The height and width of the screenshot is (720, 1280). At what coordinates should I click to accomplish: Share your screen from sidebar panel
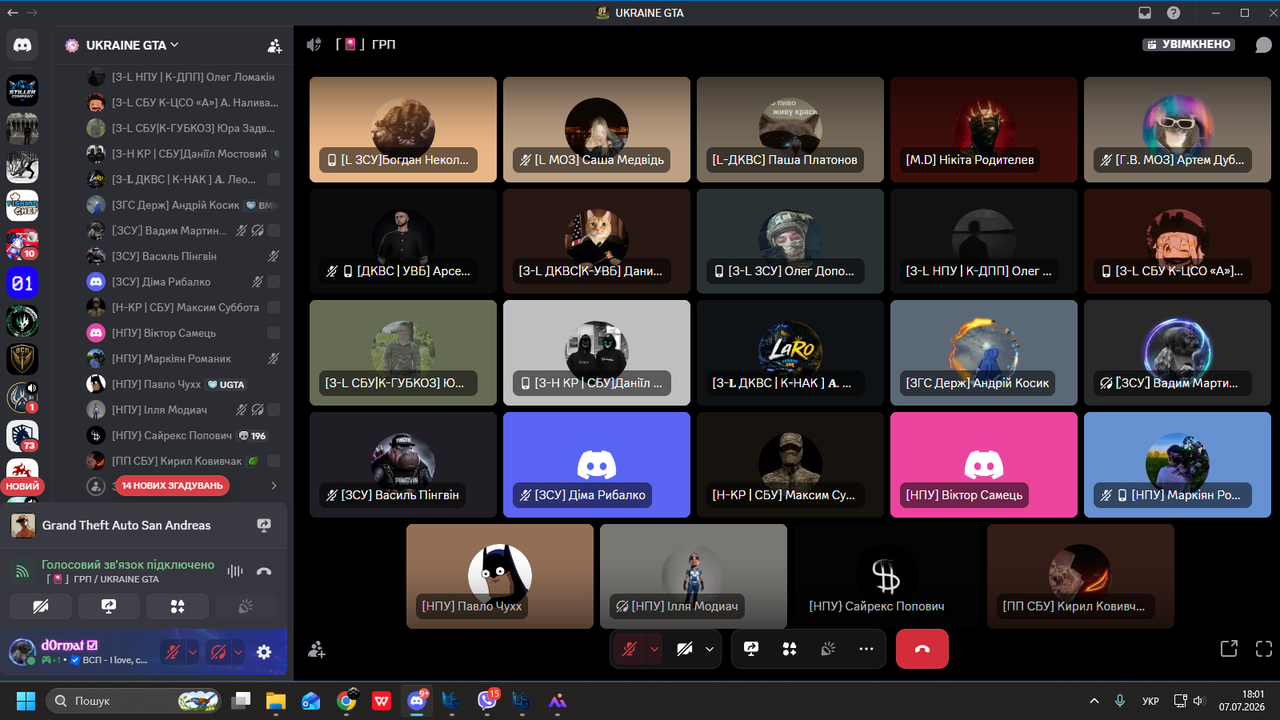pyautogui.click(x=109, y=606)
